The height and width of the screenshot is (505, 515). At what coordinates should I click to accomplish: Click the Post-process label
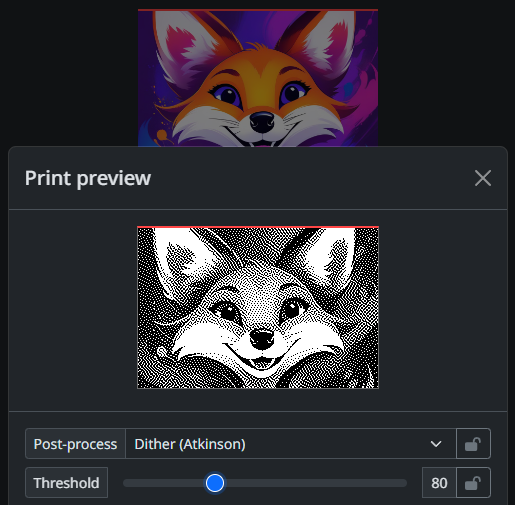[75, 444]
